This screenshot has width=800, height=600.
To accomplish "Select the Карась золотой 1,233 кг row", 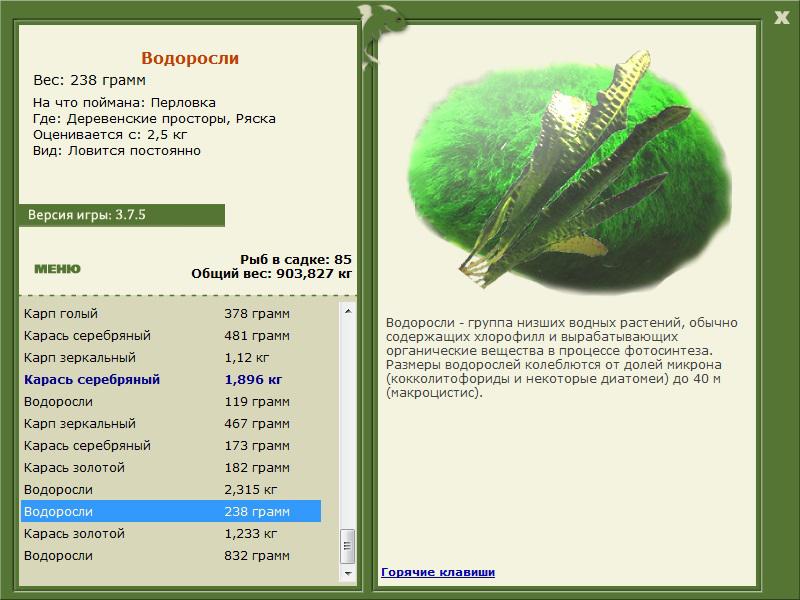I will (x=171, y=533).
